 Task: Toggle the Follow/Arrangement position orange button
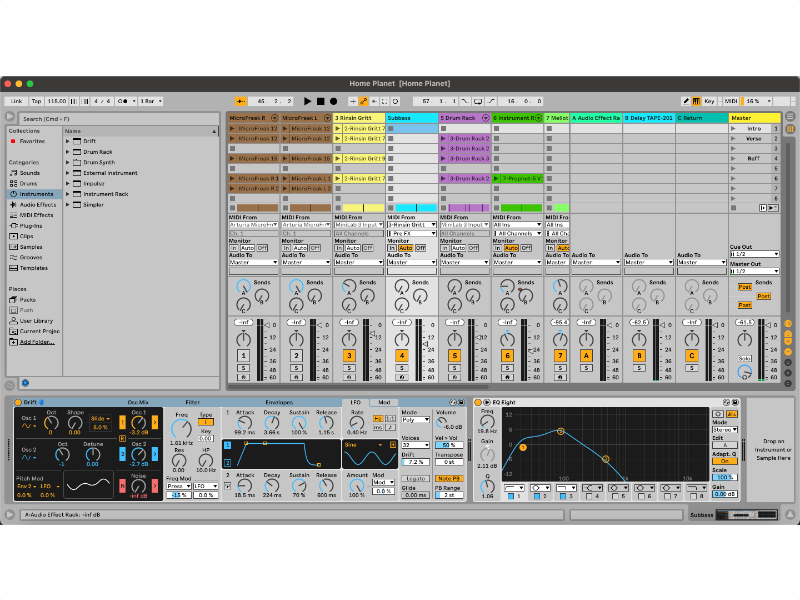241,101
